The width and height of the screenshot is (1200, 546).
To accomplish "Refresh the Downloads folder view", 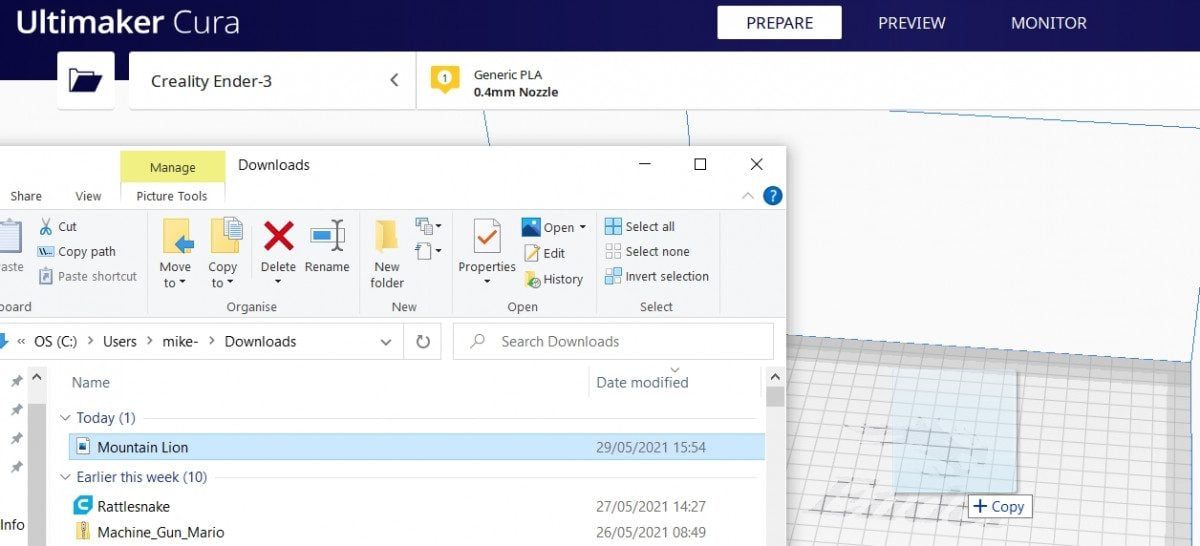I will pyautogui.click(x=423, y=342).
